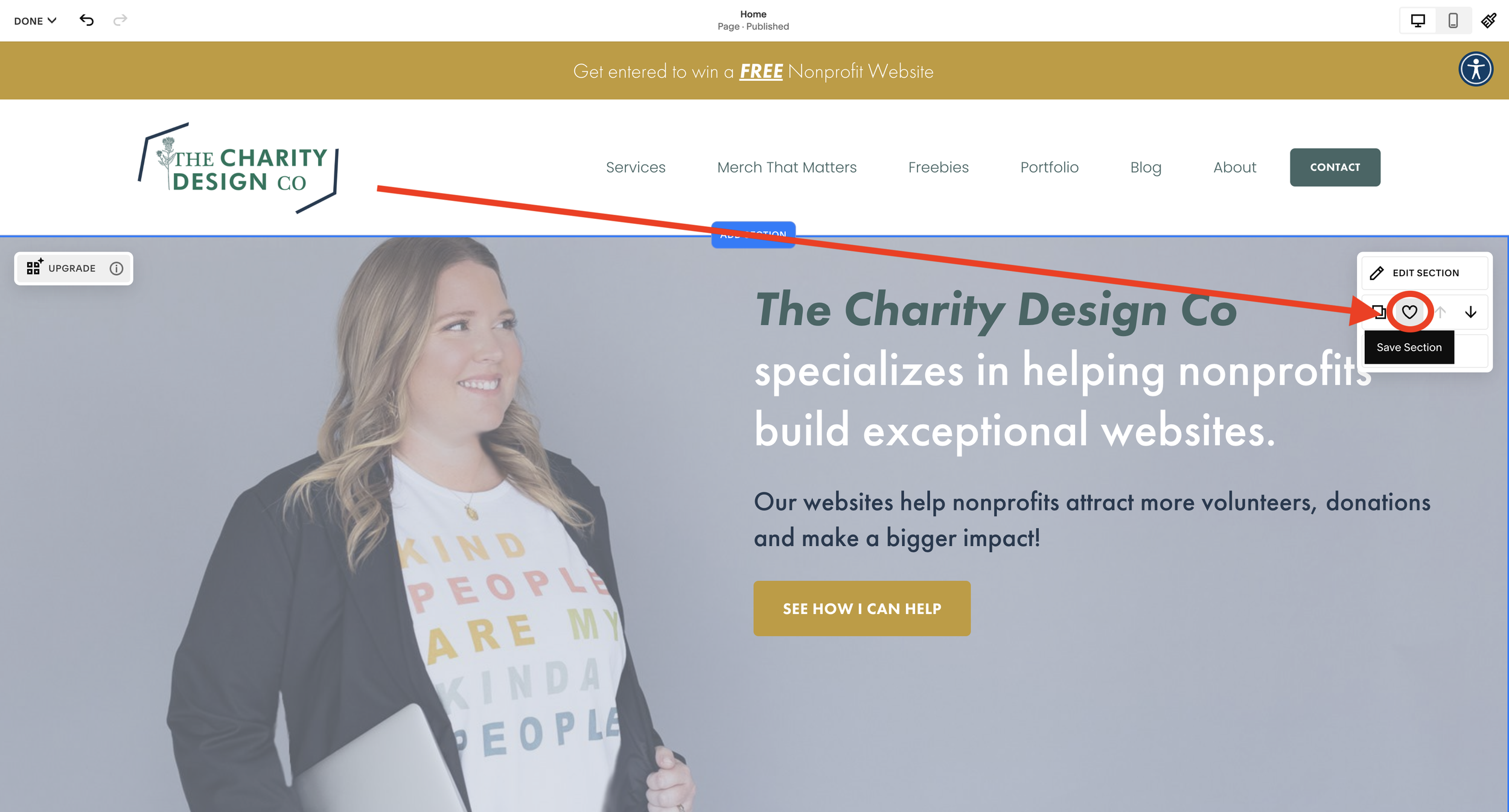1509x812 pixels.
Task: Click the Contact button in header
Action: pos(1335,167)
